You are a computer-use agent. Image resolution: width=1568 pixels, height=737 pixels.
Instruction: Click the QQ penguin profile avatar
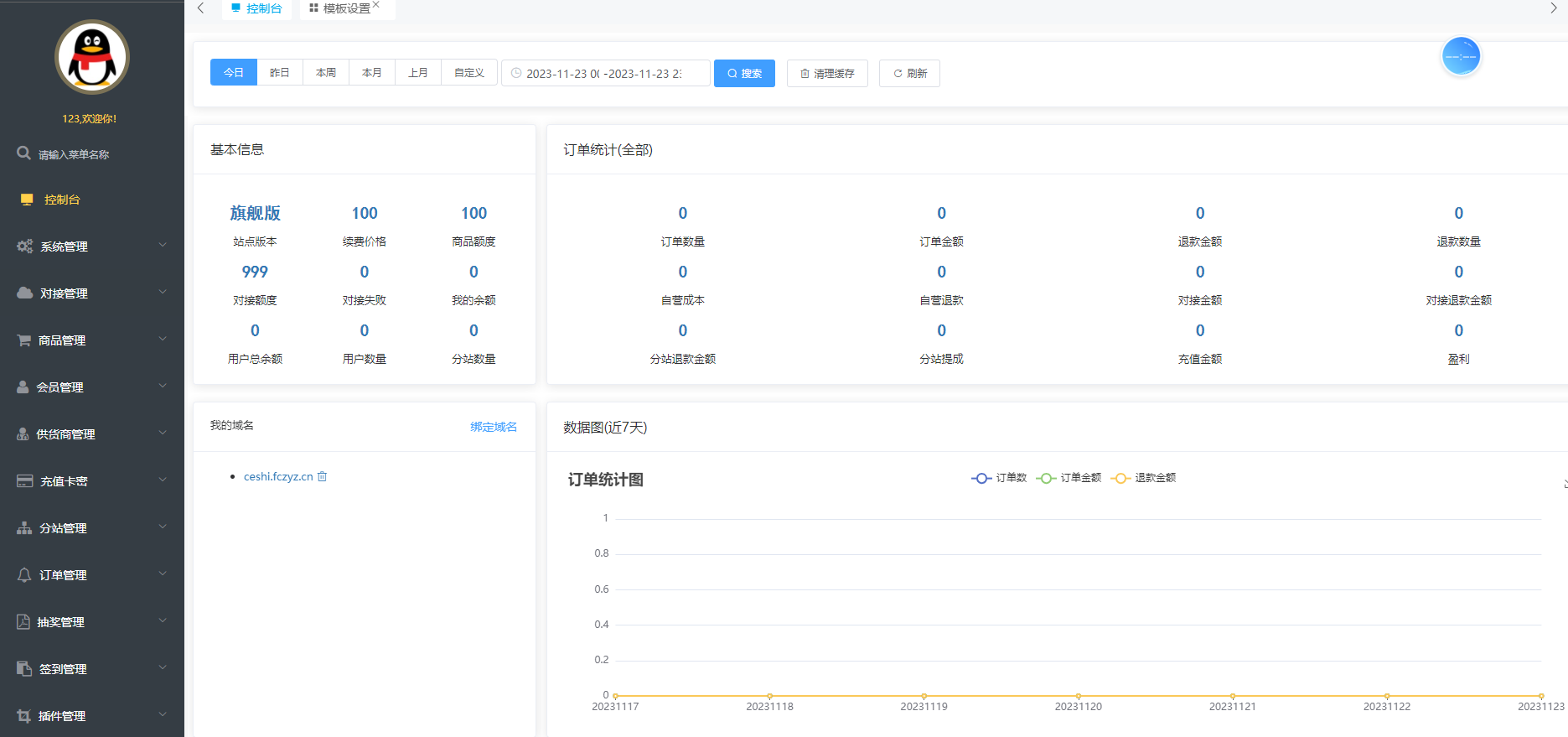click(x=92, y=57)
